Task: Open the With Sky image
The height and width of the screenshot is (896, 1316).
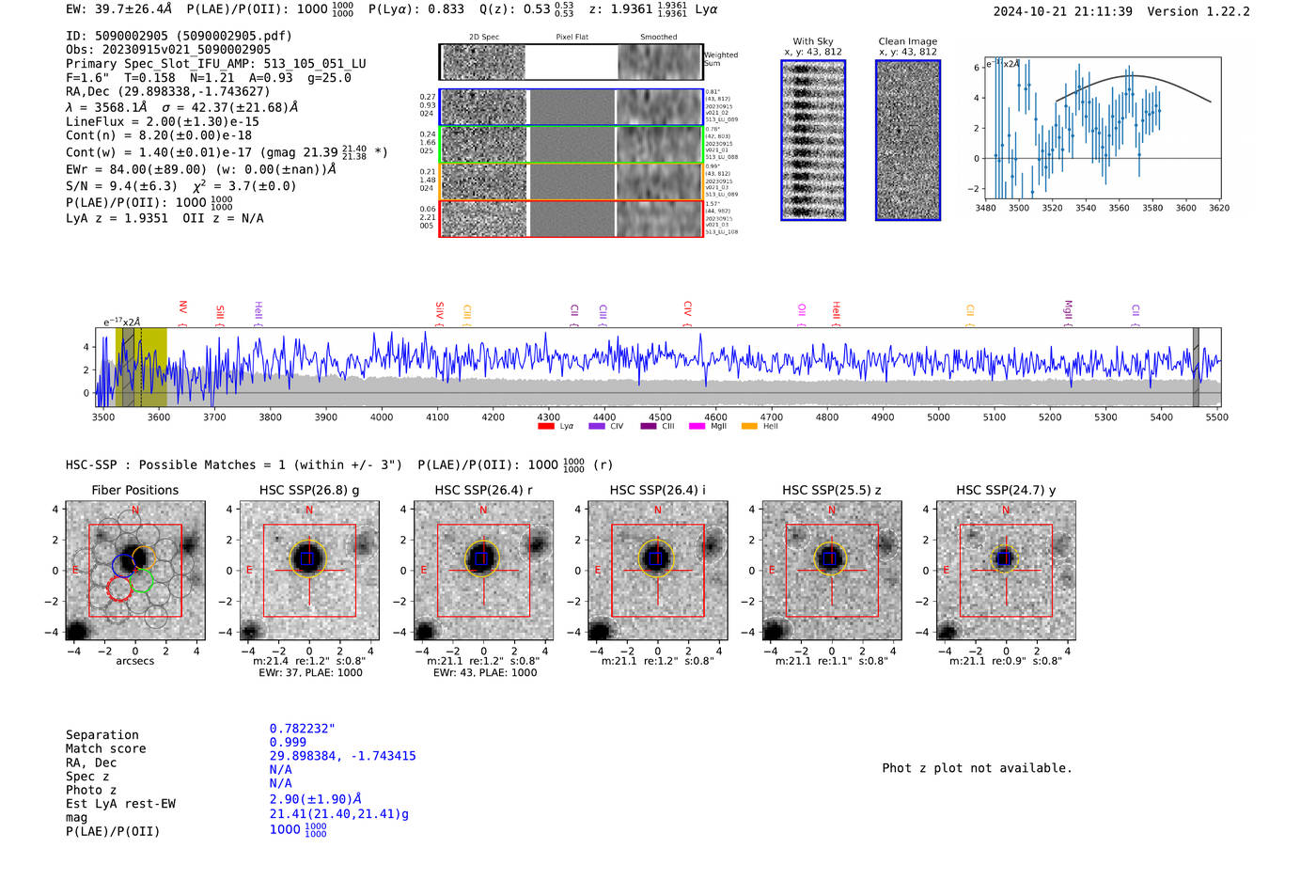Action: point(813,140)
